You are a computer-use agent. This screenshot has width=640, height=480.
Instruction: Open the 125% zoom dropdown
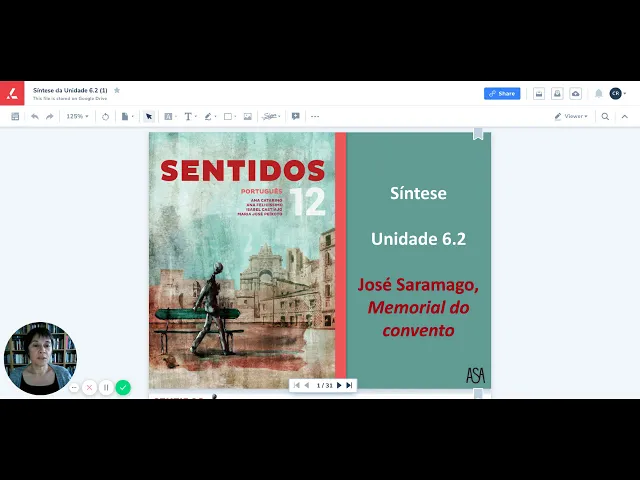click(77, 116)
